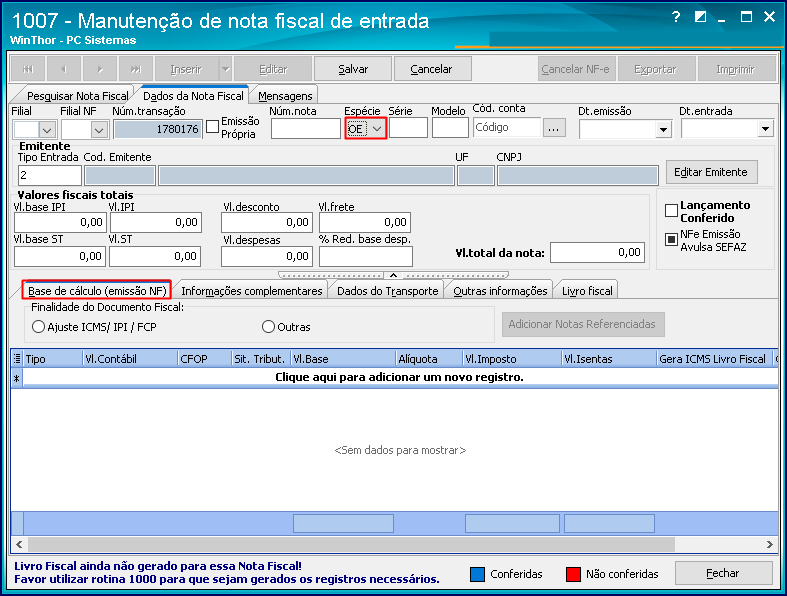
Task: Open Livro fiscal tab
Action: tap(587, 291)
